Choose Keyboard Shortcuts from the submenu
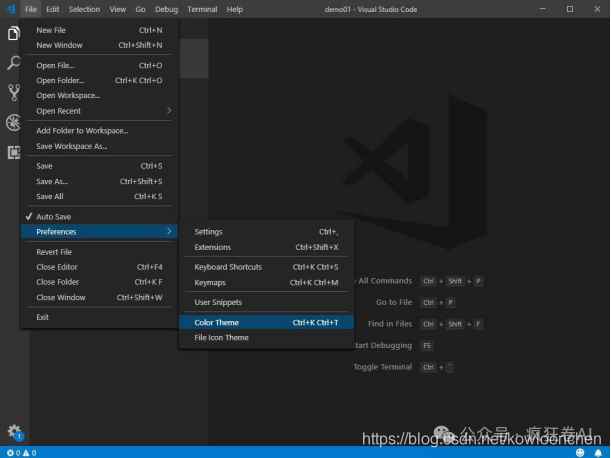This screenshot has width=611, height=458. coord(228,267)
